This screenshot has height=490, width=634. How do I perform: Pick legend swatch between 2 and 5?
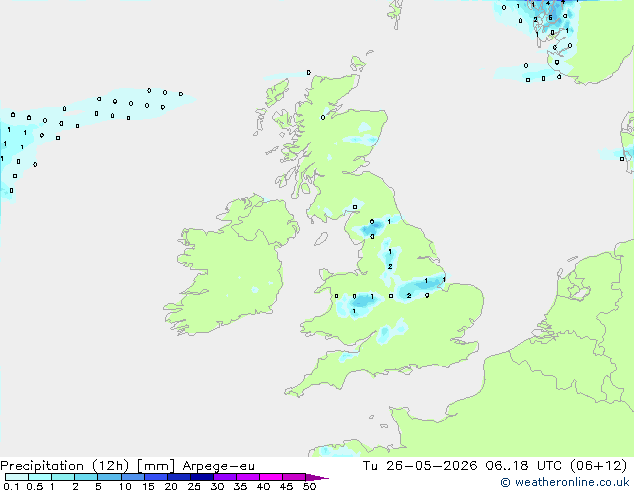[x=86, y=477]
